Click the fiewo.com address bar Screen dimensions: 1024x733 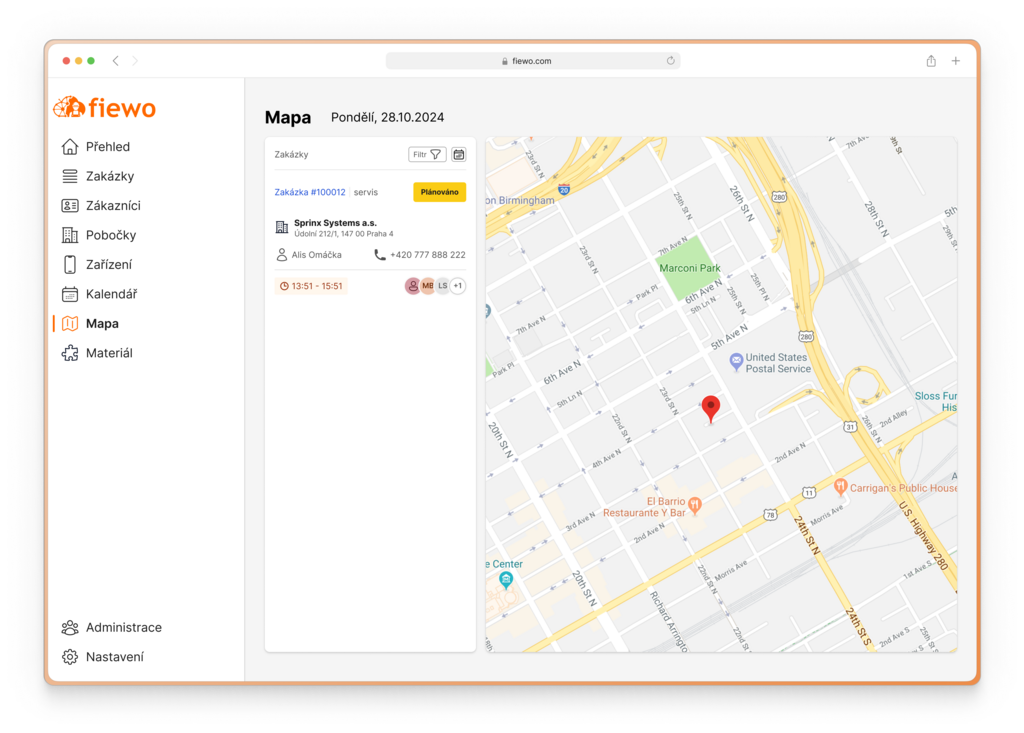tap(533, 61)
